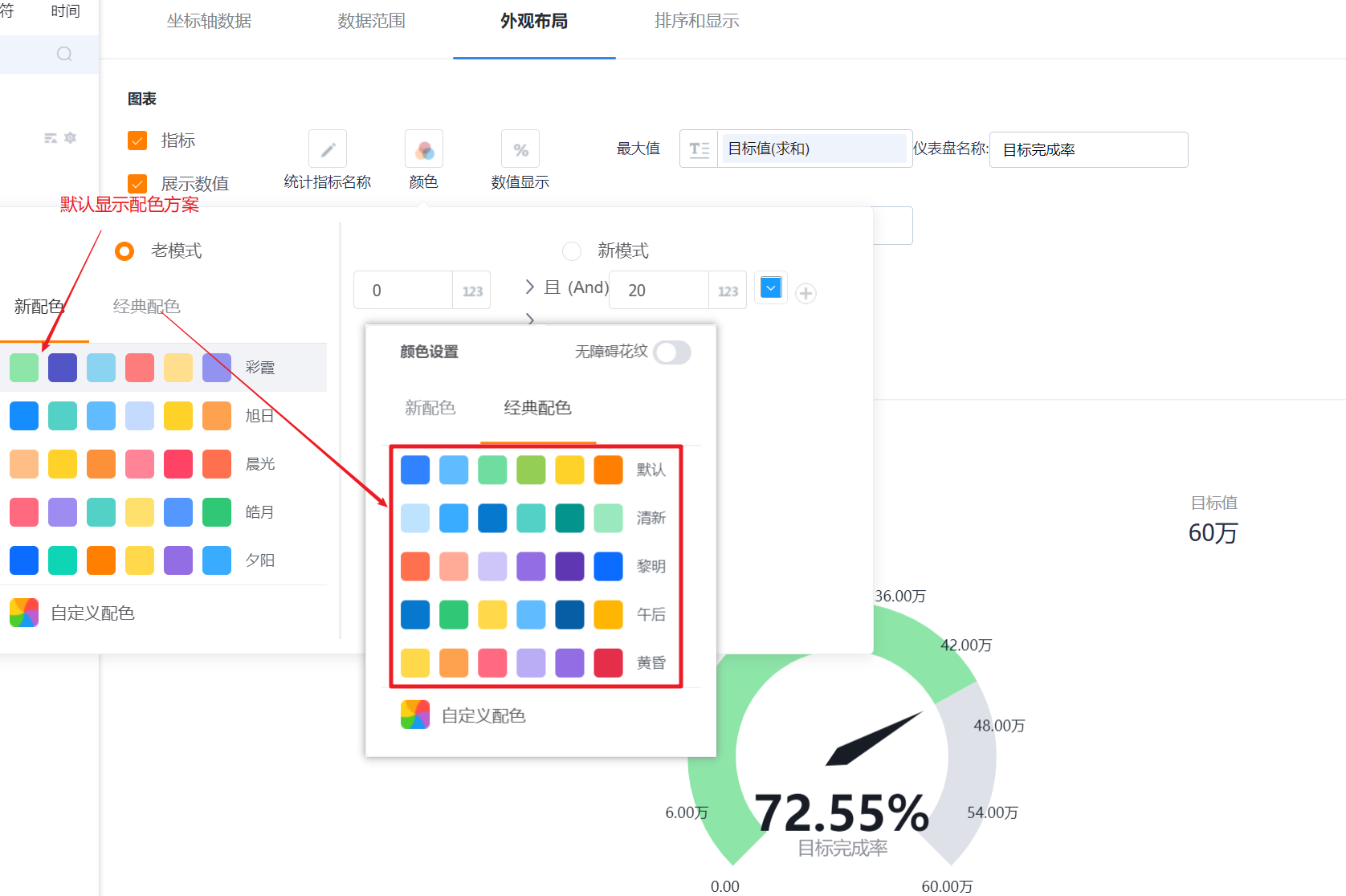Click the 54.00万 gauge tick label
1346x896 pixels.
(x=993, y=813)
